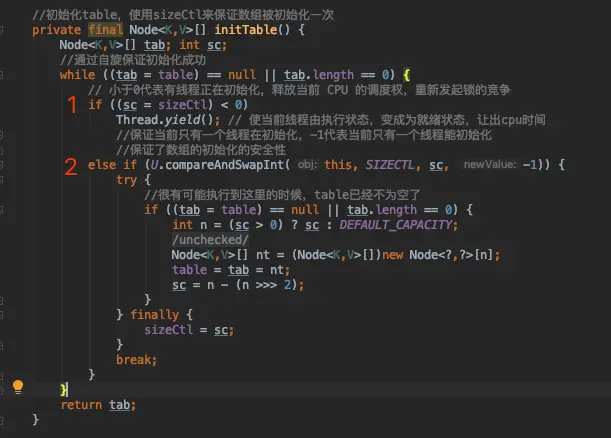The image size is (611, 438).
Task: Click the highlighted final keyword
Action: click(x=106, y=30)
